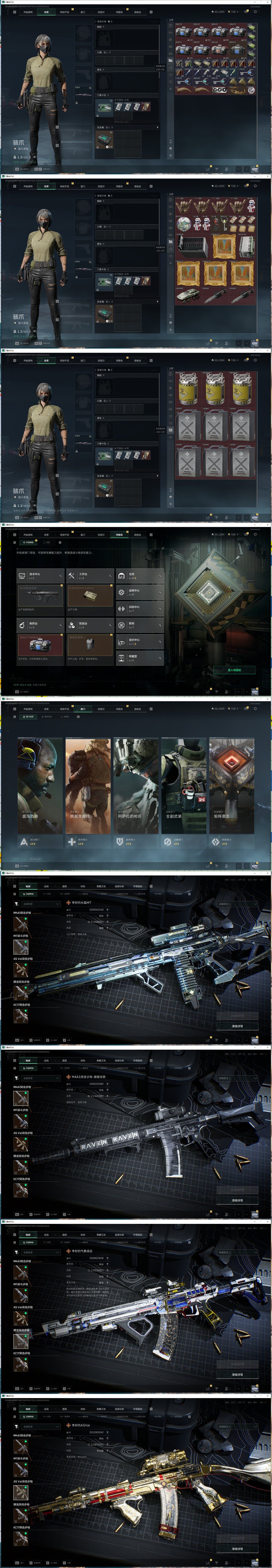Inspect 收藏室 with its magnifier icon
The width and height of the screenshot is (272, 1568).
pyautogui.click(x=160, y=658)
